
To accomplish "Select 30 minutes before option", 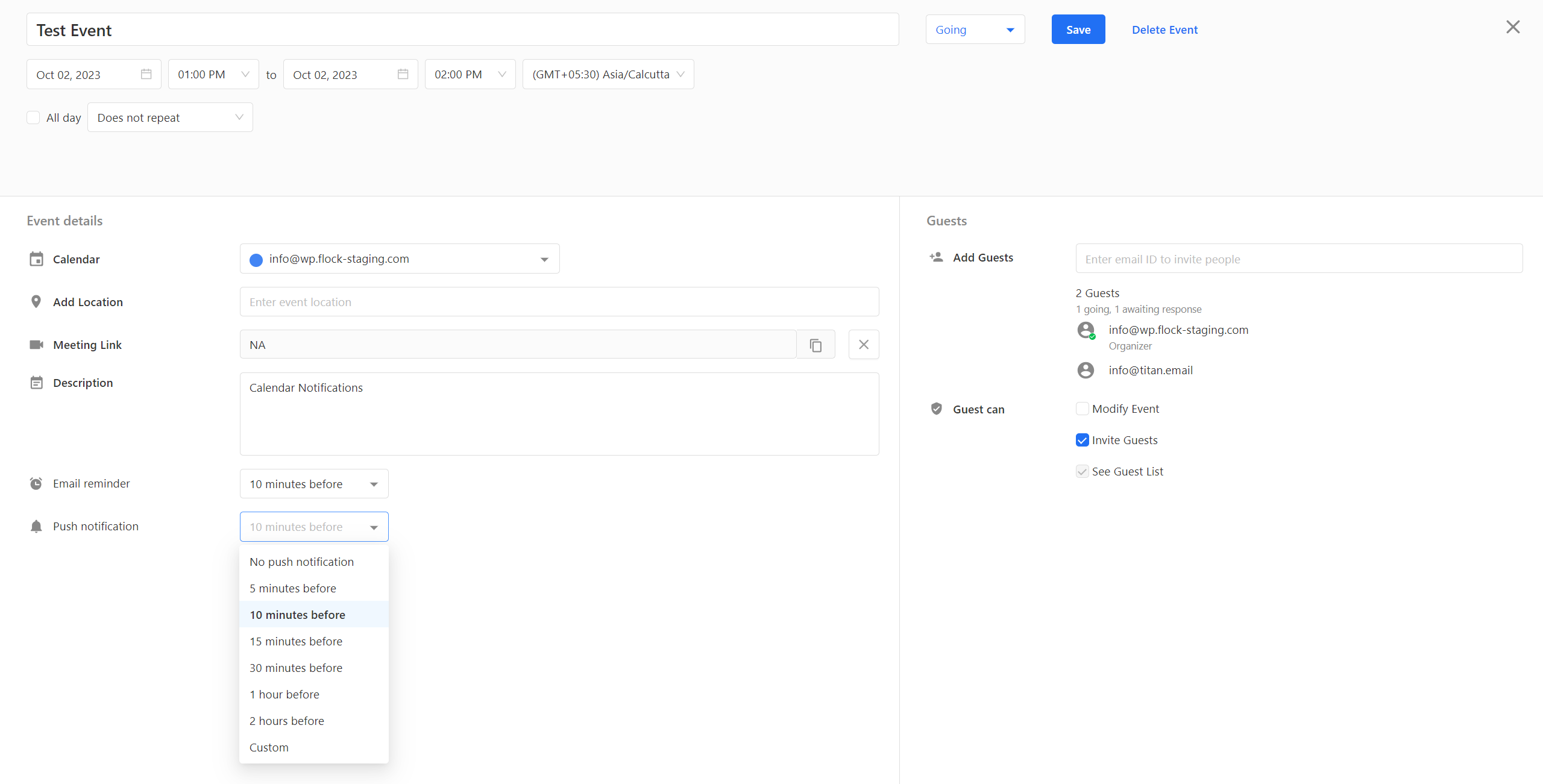I will [x=296, y=668].
